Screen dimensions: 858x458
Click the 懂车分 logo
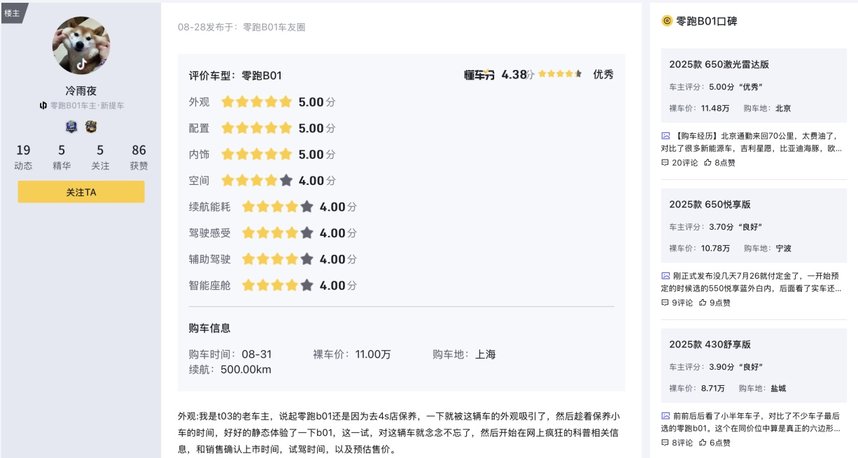click(x=479, y=75)
